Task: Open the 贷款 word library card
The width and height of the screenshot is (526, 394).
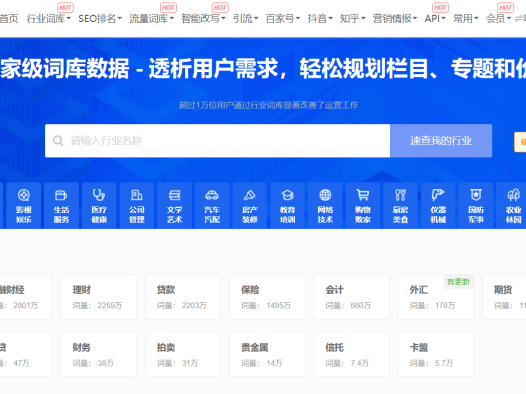Action: pos(183,297)
